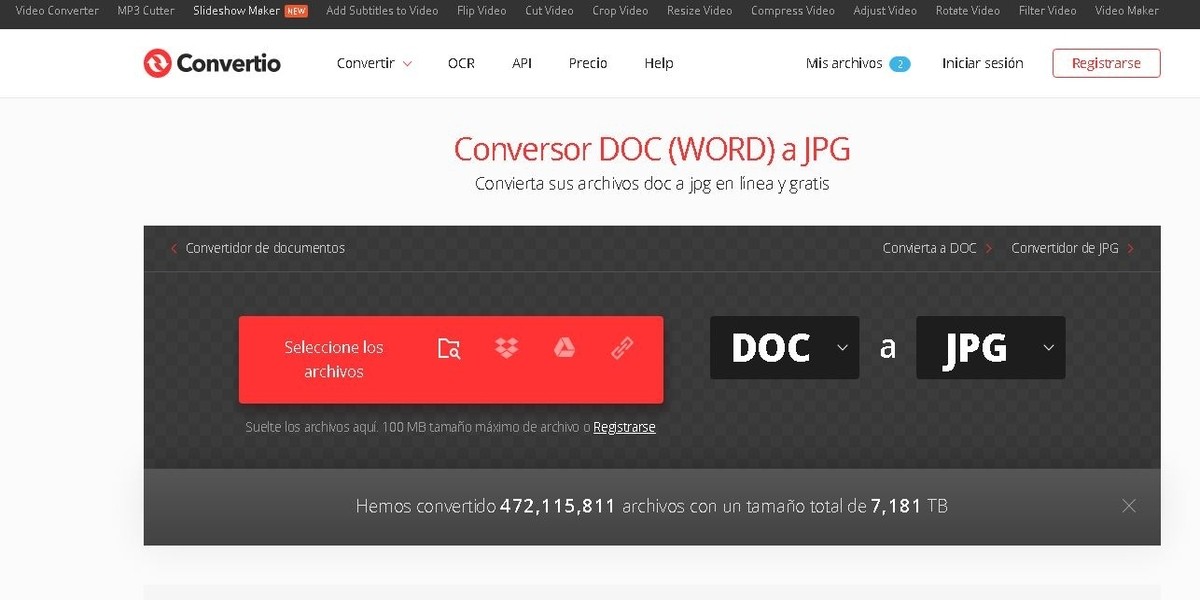Viewport: 1200px width, 600px height.
Task: Open the Registrarse link below the drop zone
Action: [624, 426]
